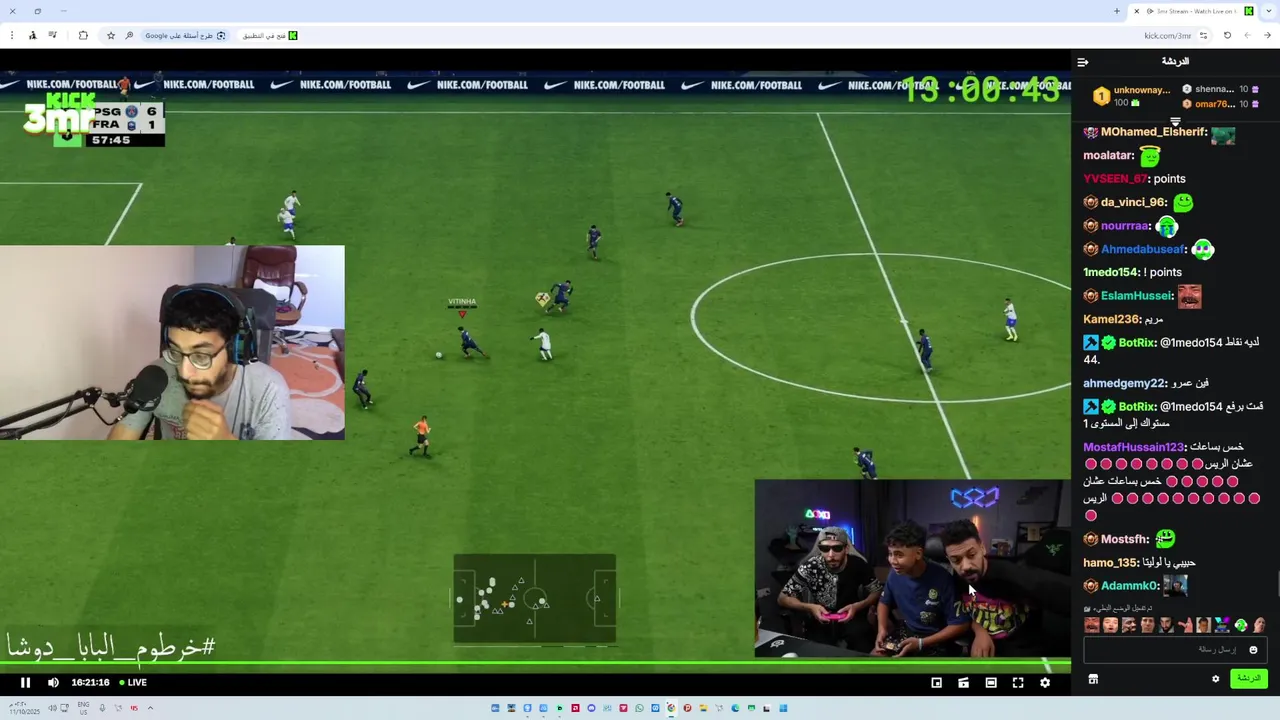
Task: Close the 3mr Stream browser tab
Action: [1136, 11]
